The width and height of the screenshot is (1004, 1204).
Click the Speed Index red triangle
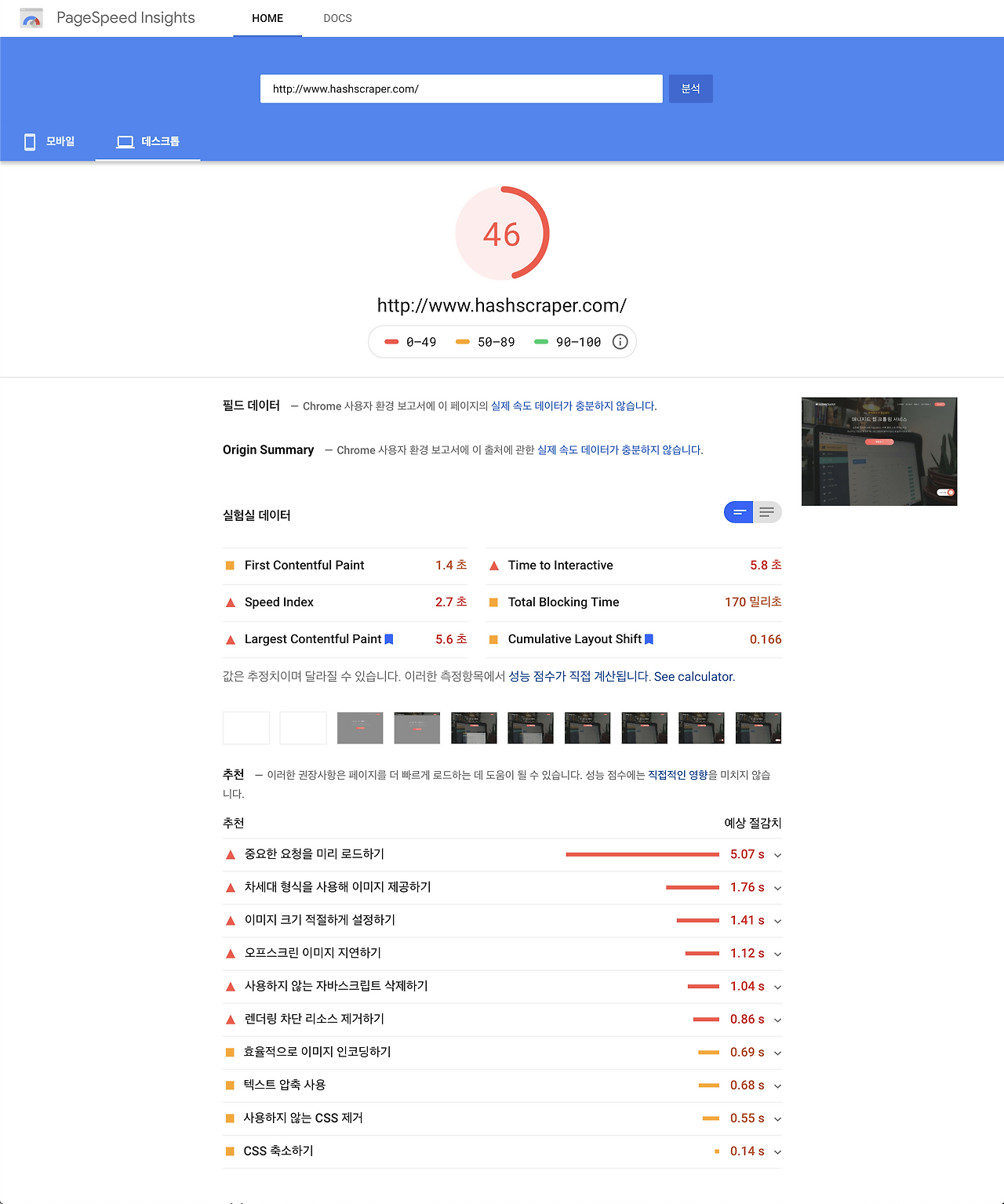(231, 602)
